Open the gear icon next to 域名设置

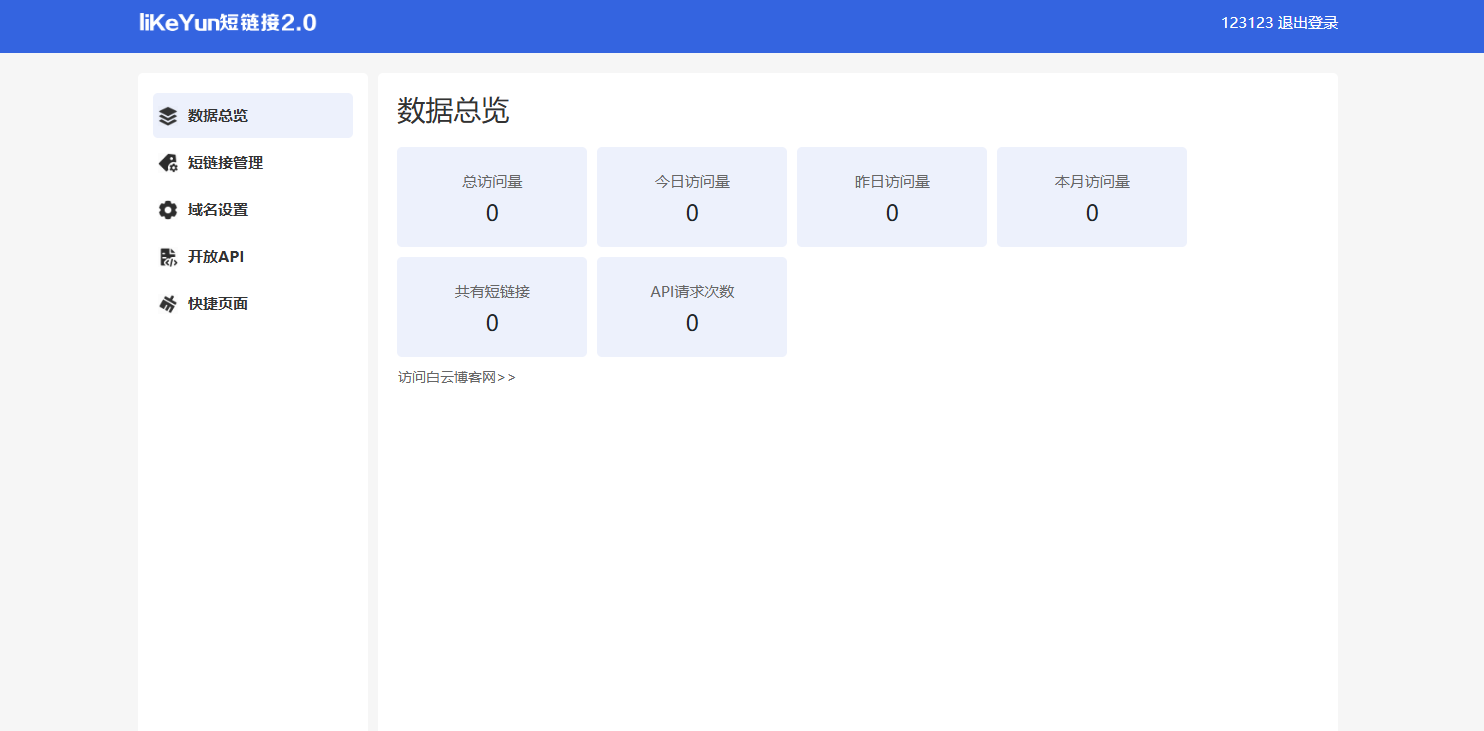(x=167, y=209)
